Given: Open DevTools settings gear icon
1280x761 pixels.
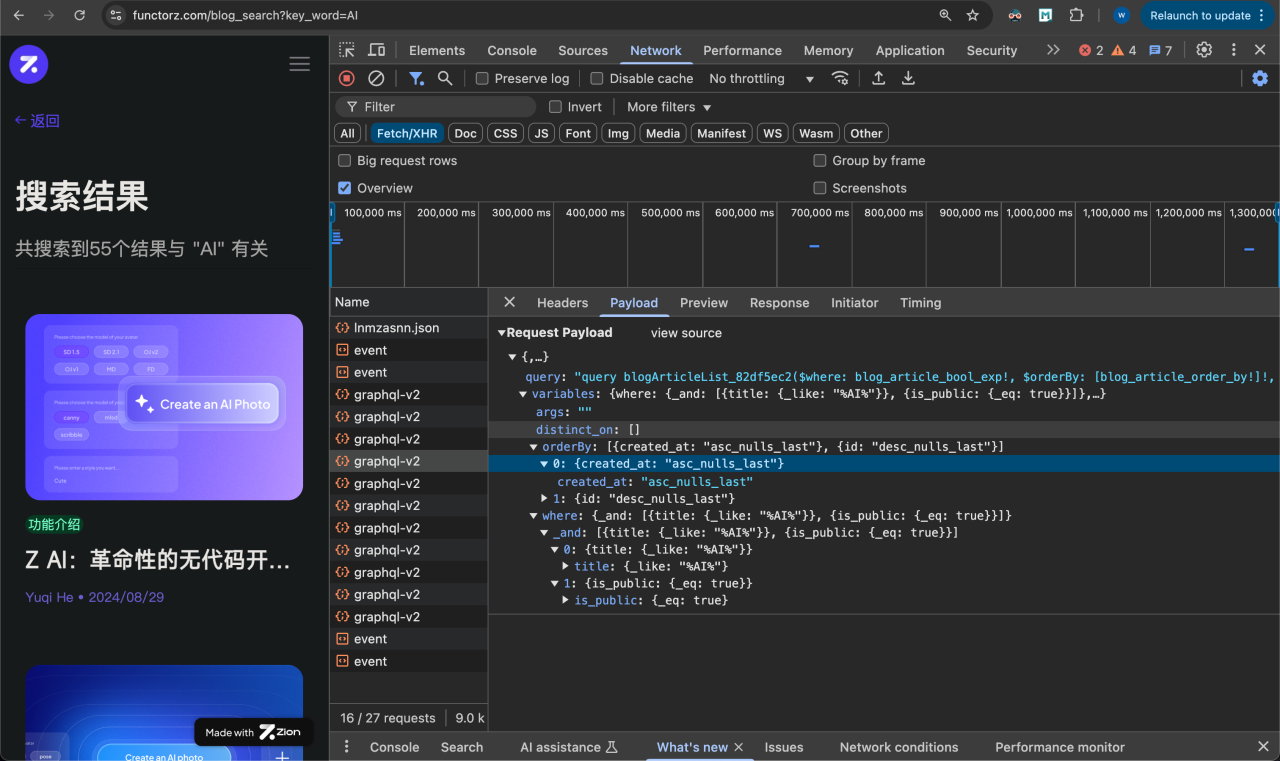Looking at the screenshot, I should [x=1204, y=50].
